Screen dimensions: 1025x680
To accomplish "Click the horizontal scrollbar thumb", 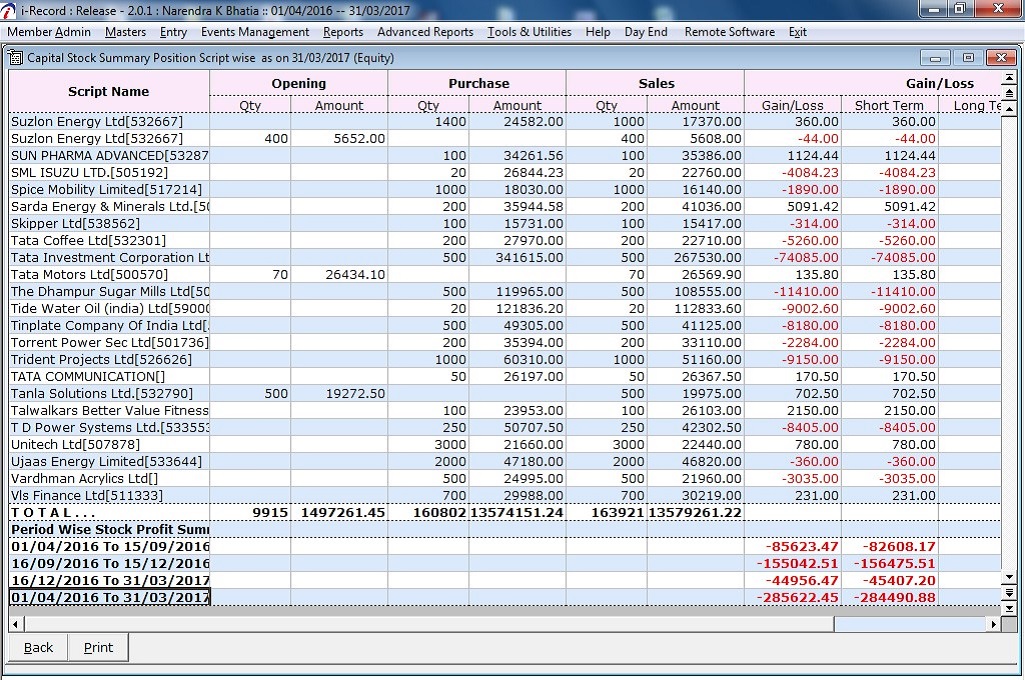I will [429, 624].
